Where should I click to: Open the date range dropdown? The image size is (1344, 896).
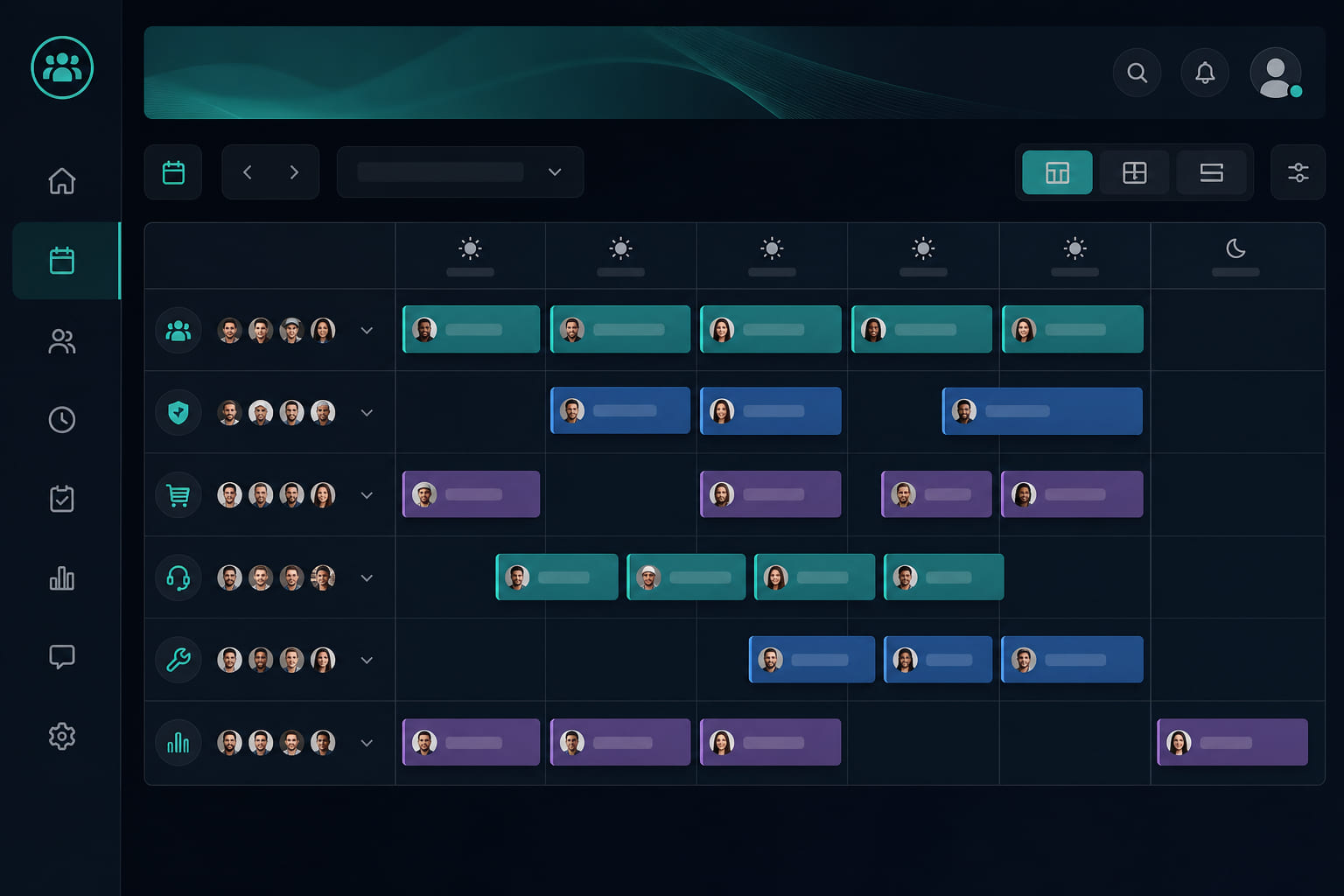tap(460, 172)
